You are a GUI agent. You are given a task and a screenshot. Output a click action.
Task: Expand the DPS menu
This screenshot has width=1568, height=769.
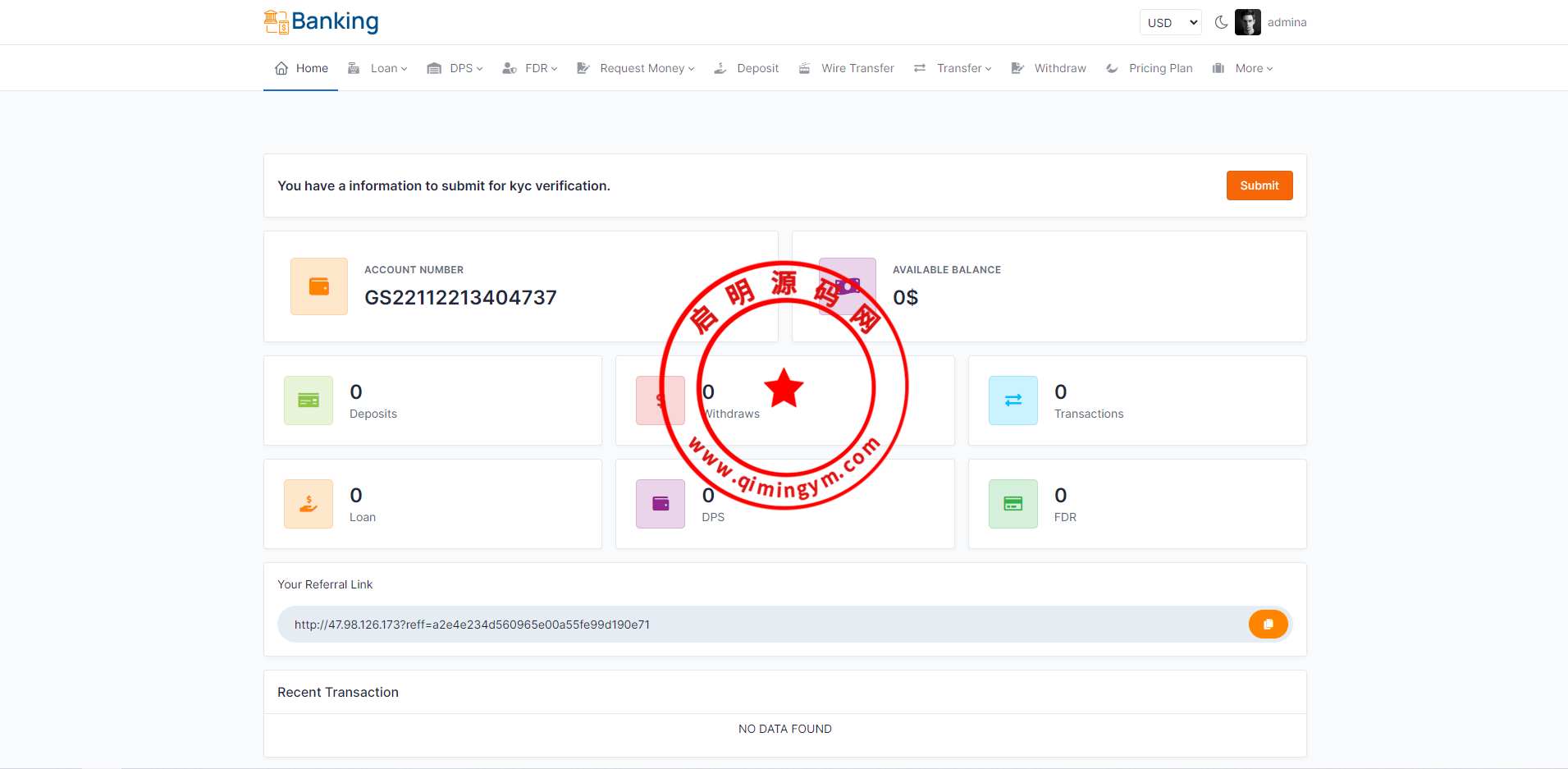pos(456,68)
